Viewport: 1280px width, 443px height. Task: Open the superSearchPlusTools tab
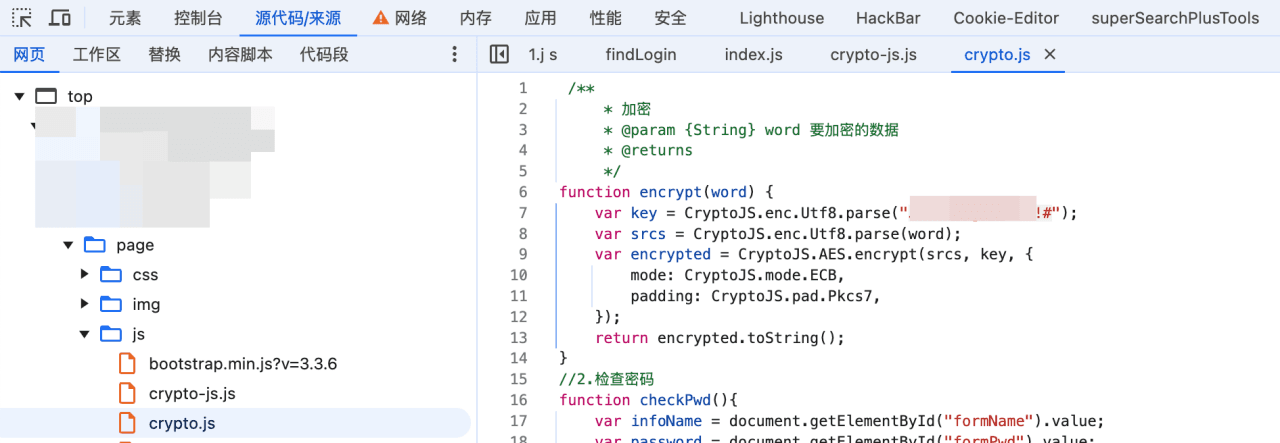point(1175,18)
